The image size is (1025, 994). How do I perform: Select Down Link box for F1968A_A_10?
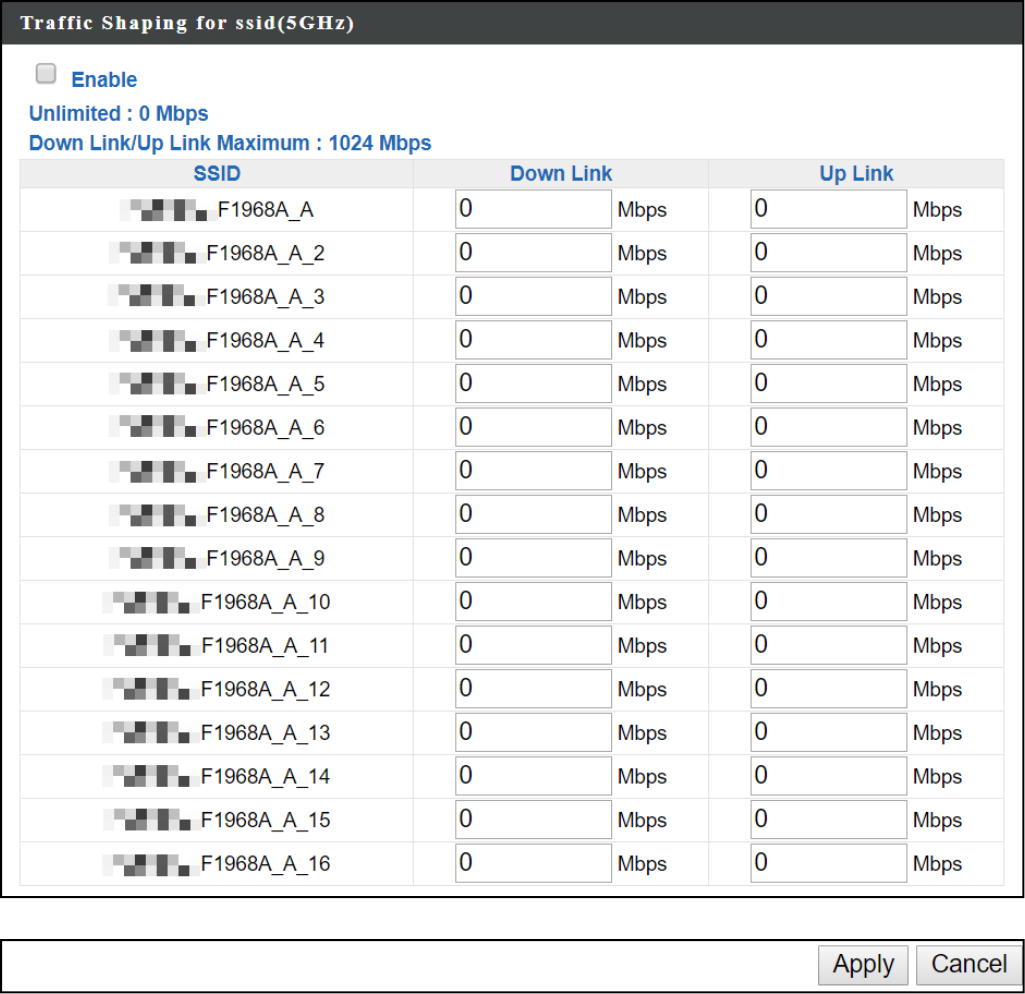click(x=533, y=601)
